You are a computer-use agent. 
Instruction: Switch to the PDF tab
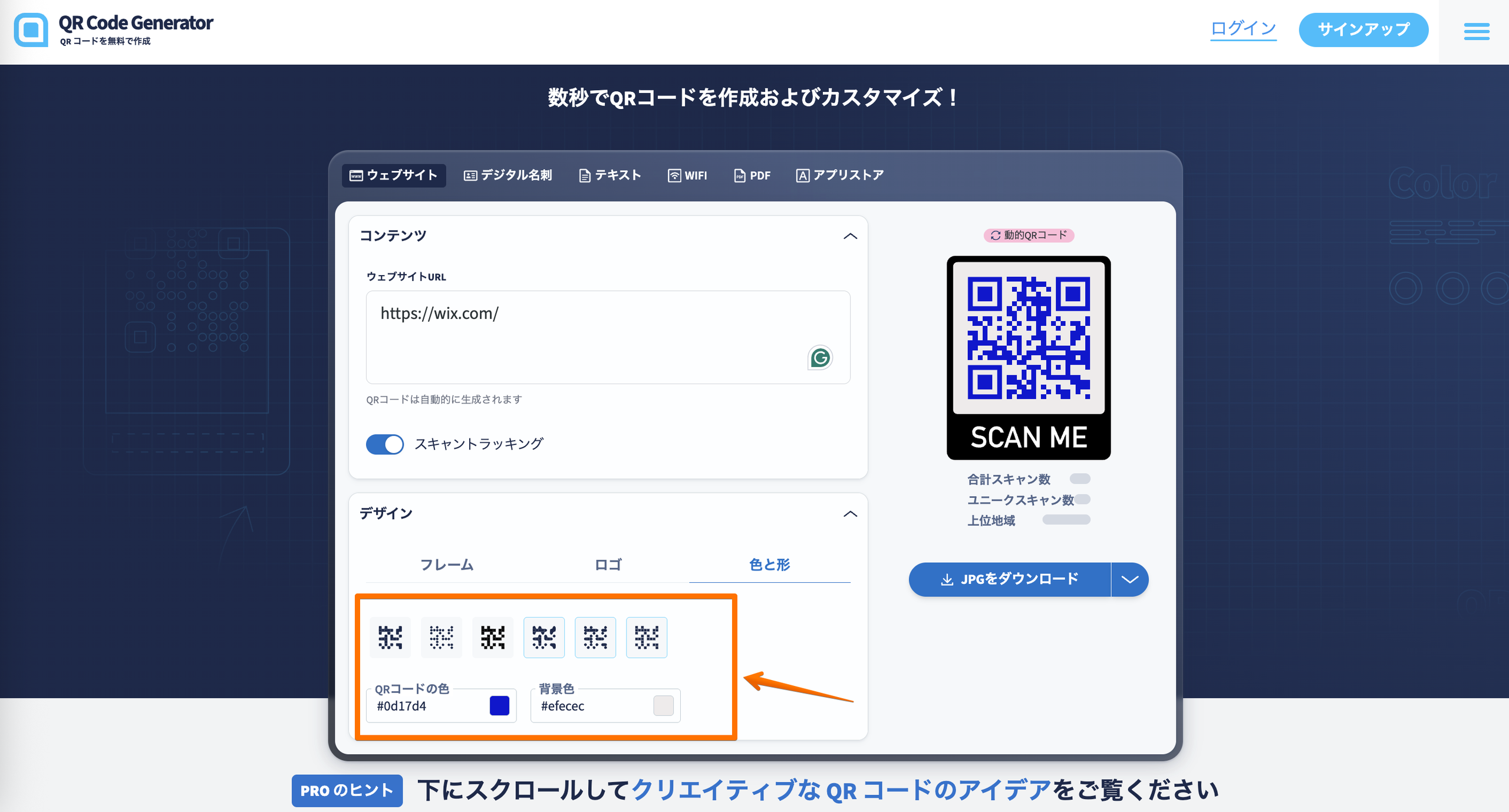[x=752, y=176]
